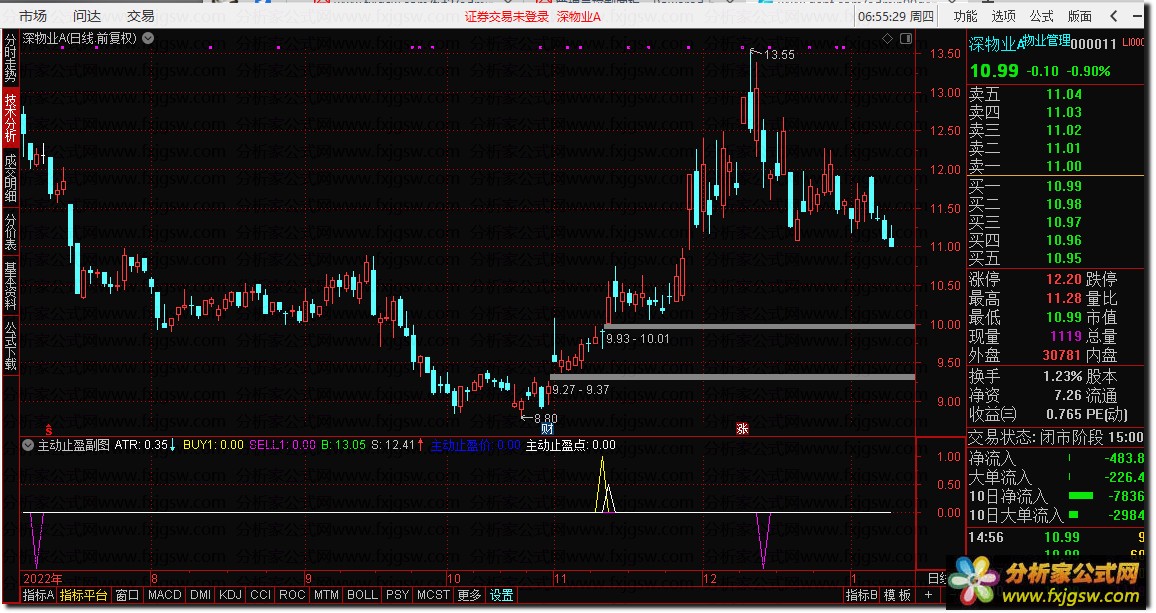1156x613 pixels.
Task: Switch to the 基本资料 side tab
Action: click(x=10, y=285)
